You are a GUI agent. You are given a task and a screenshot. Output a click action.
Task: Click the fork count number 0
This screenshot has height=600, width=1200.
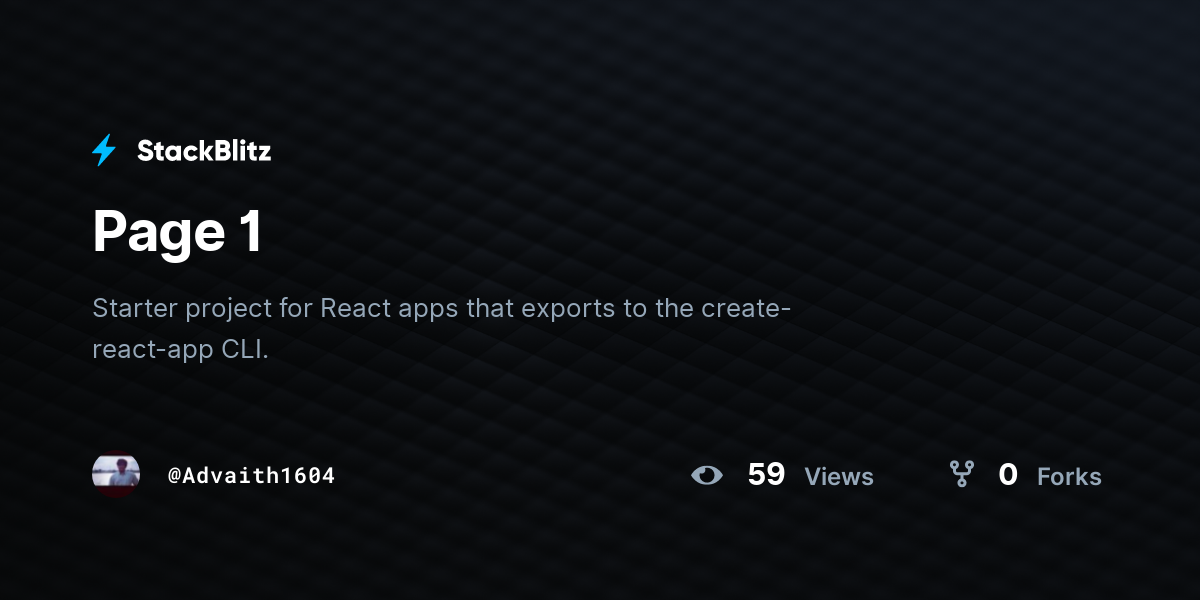1008,474
